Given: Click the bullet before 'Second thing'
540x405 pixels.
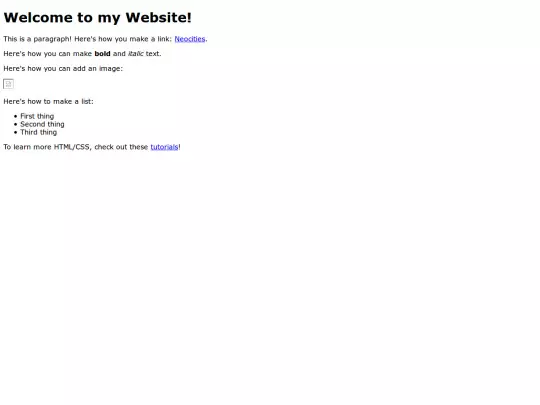Looking at the screenshot, I should (15, 124).
